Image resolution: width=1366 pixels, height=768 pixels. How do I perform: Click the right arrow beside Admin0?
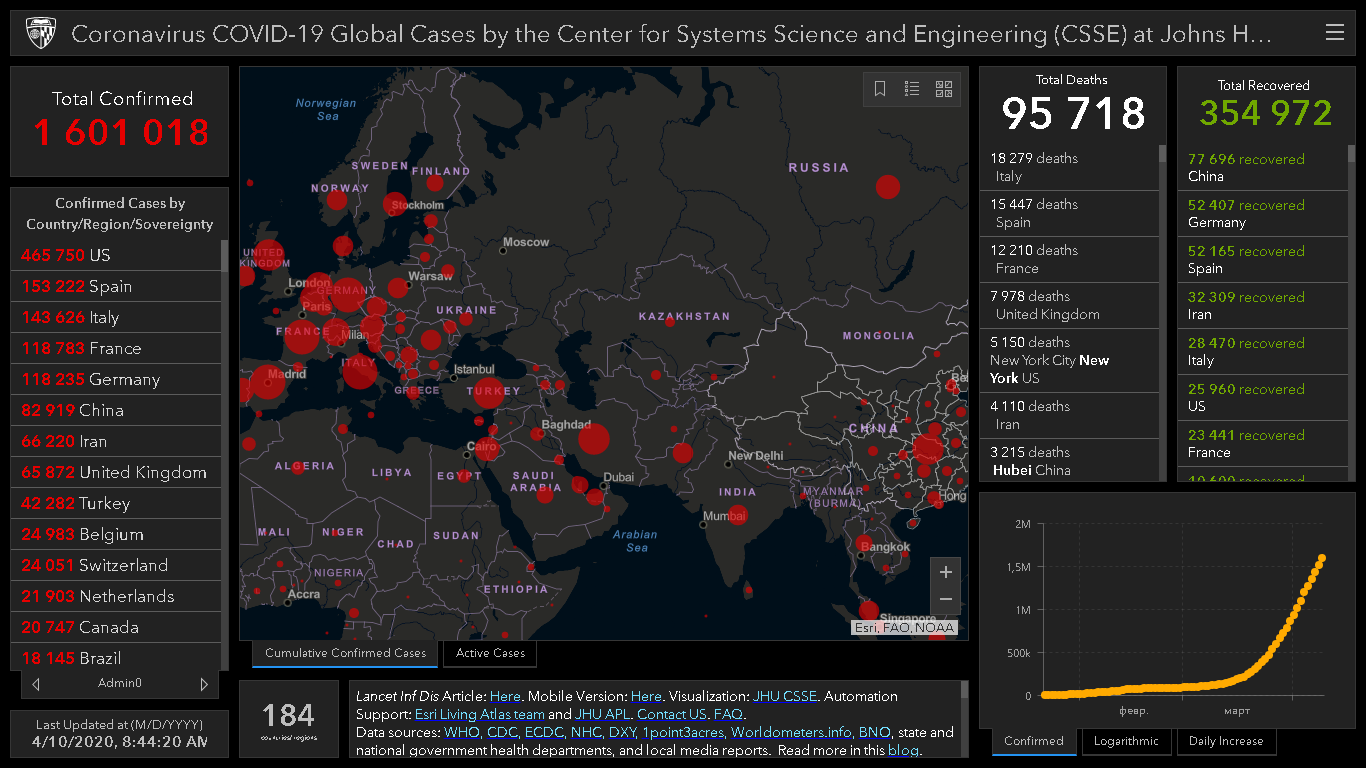click(204, 684)
